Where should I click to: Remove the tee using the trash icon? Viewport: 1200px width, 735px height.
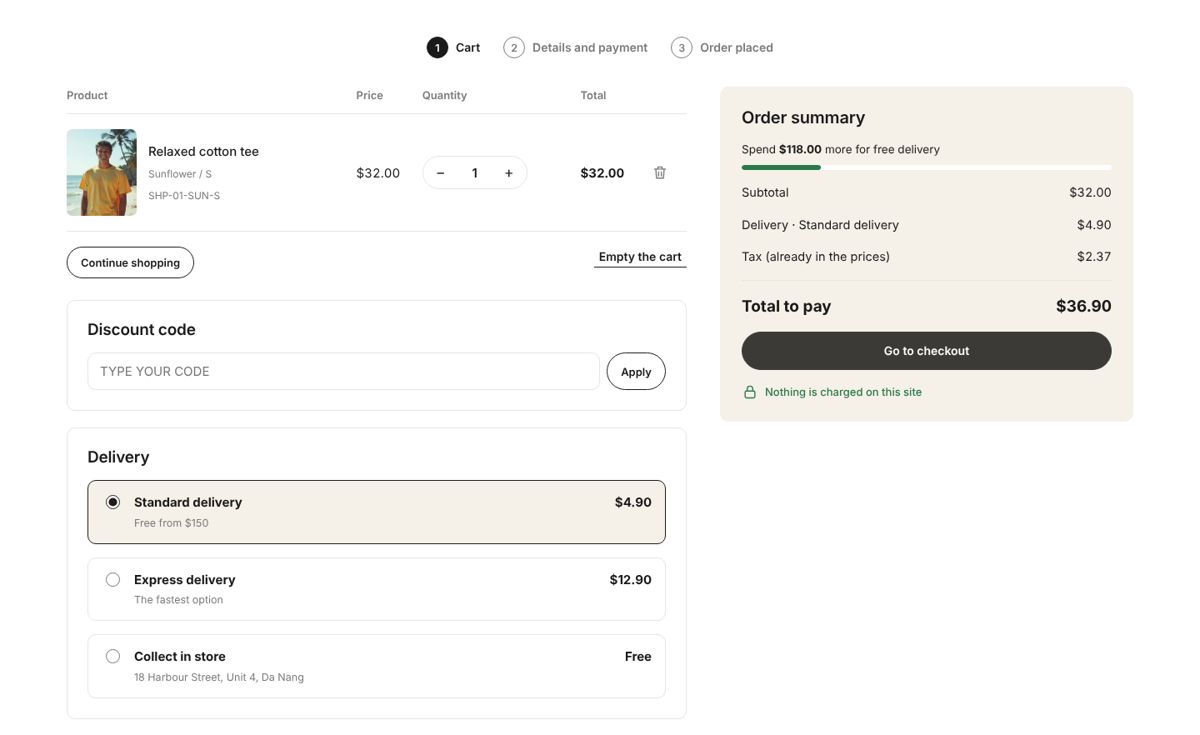pos(660,173)
